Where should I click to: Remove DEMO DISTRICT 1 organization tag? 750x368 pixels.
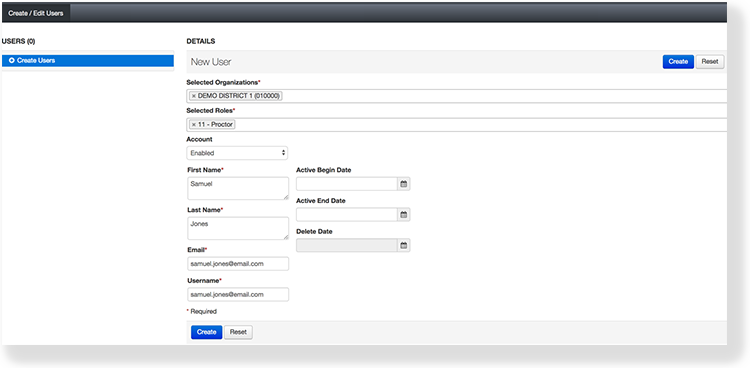(193, 96)
